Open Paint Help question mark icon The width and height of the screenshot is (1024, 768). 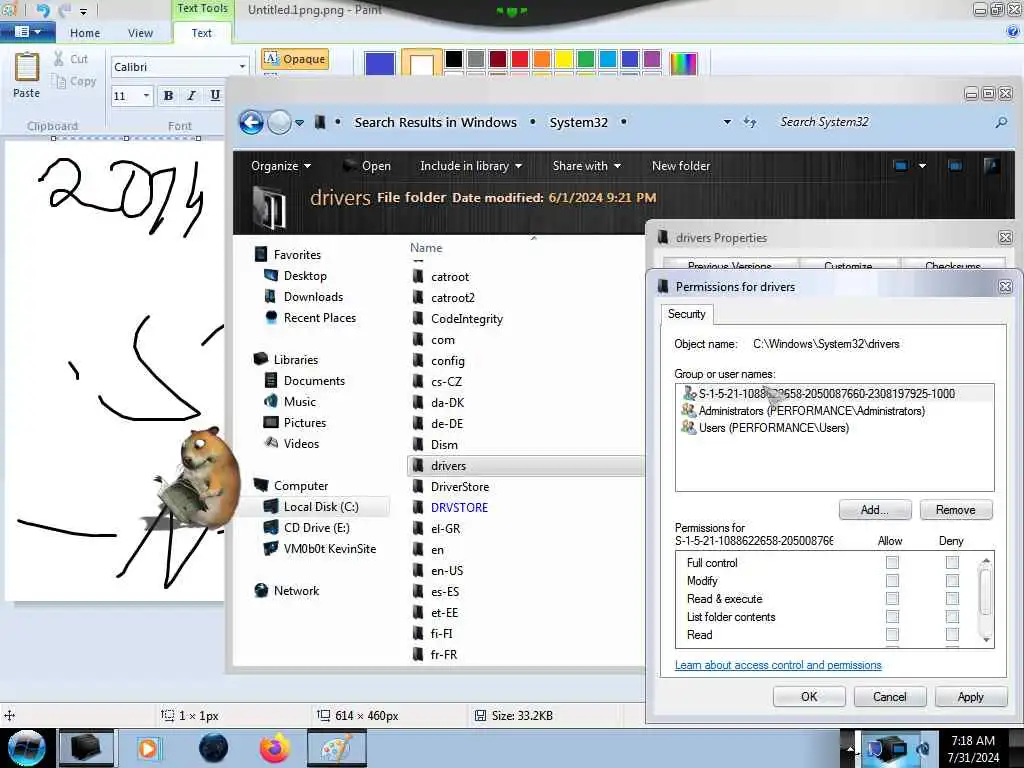coord(1013,31)
